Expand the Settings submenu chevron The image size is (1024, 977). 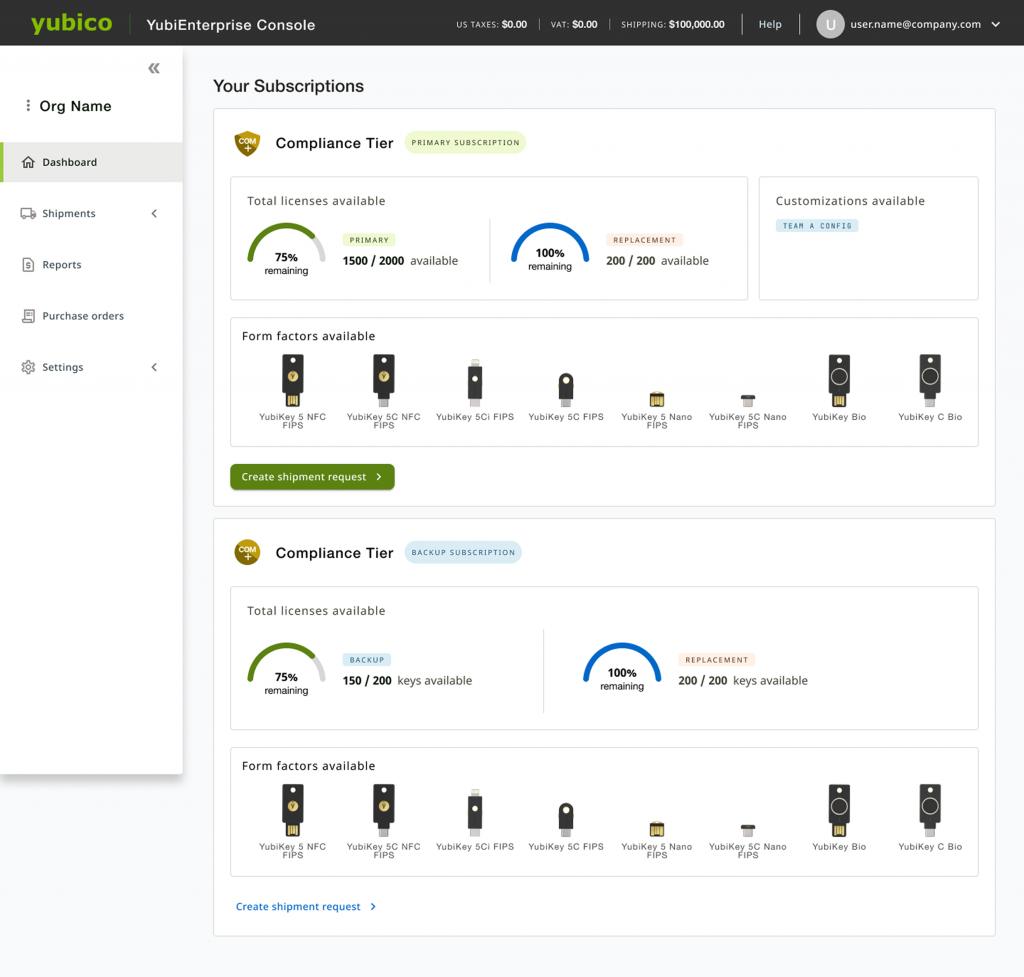pos(154,367)
